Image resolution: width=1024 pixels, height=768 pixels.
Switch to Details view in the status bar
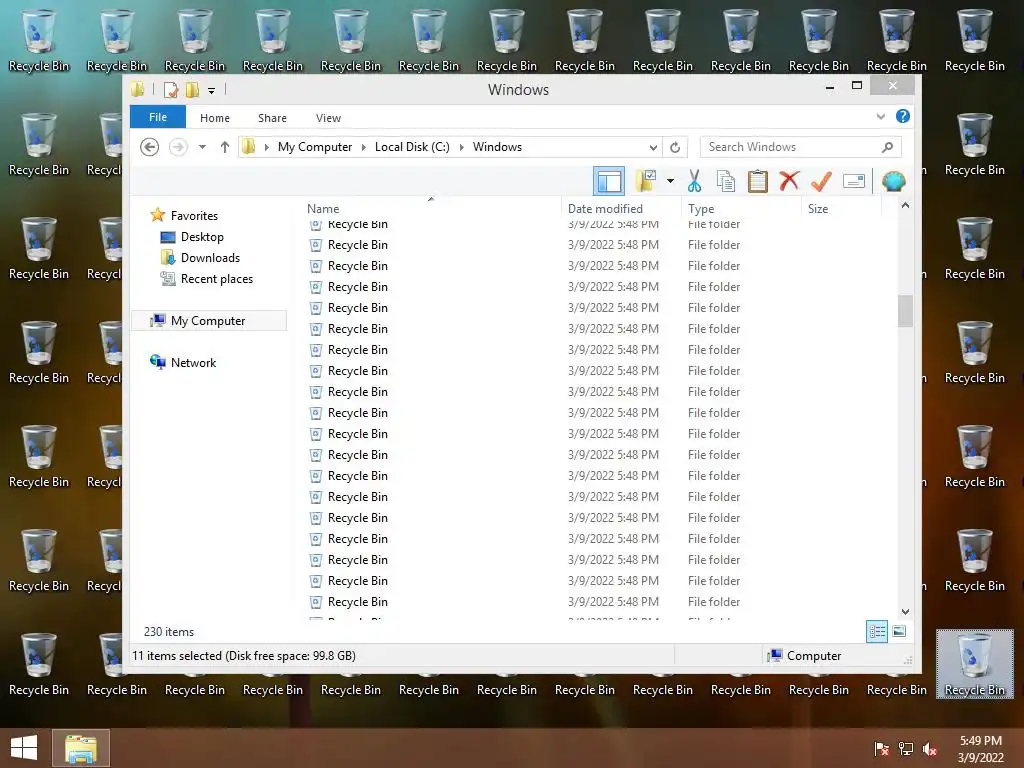(x=877, y=631)
